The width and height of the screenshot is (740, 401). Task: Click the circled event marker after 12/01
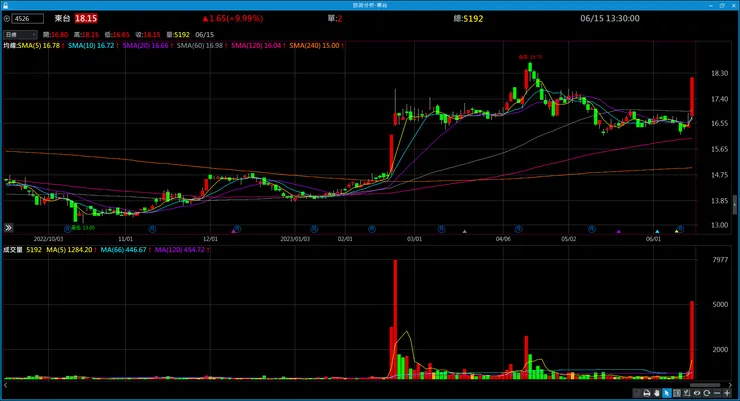pos(237,229)
